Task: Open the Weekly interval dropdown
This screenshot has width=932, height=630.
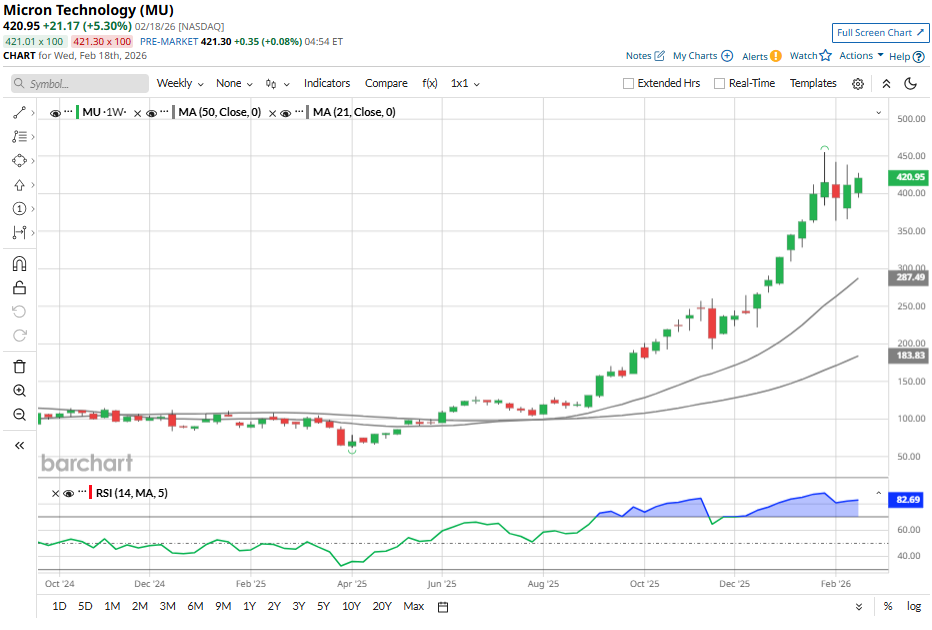Action: (180, 84)
